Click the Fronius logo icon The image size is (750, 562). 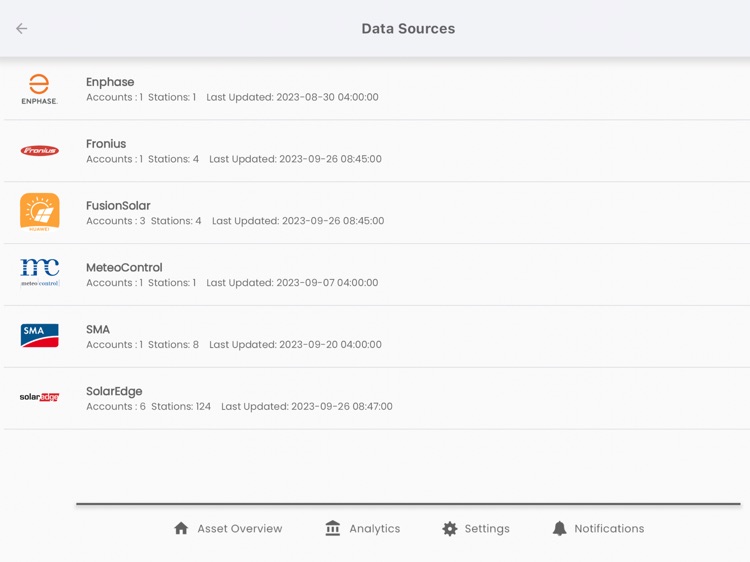(x=40, y=151)
